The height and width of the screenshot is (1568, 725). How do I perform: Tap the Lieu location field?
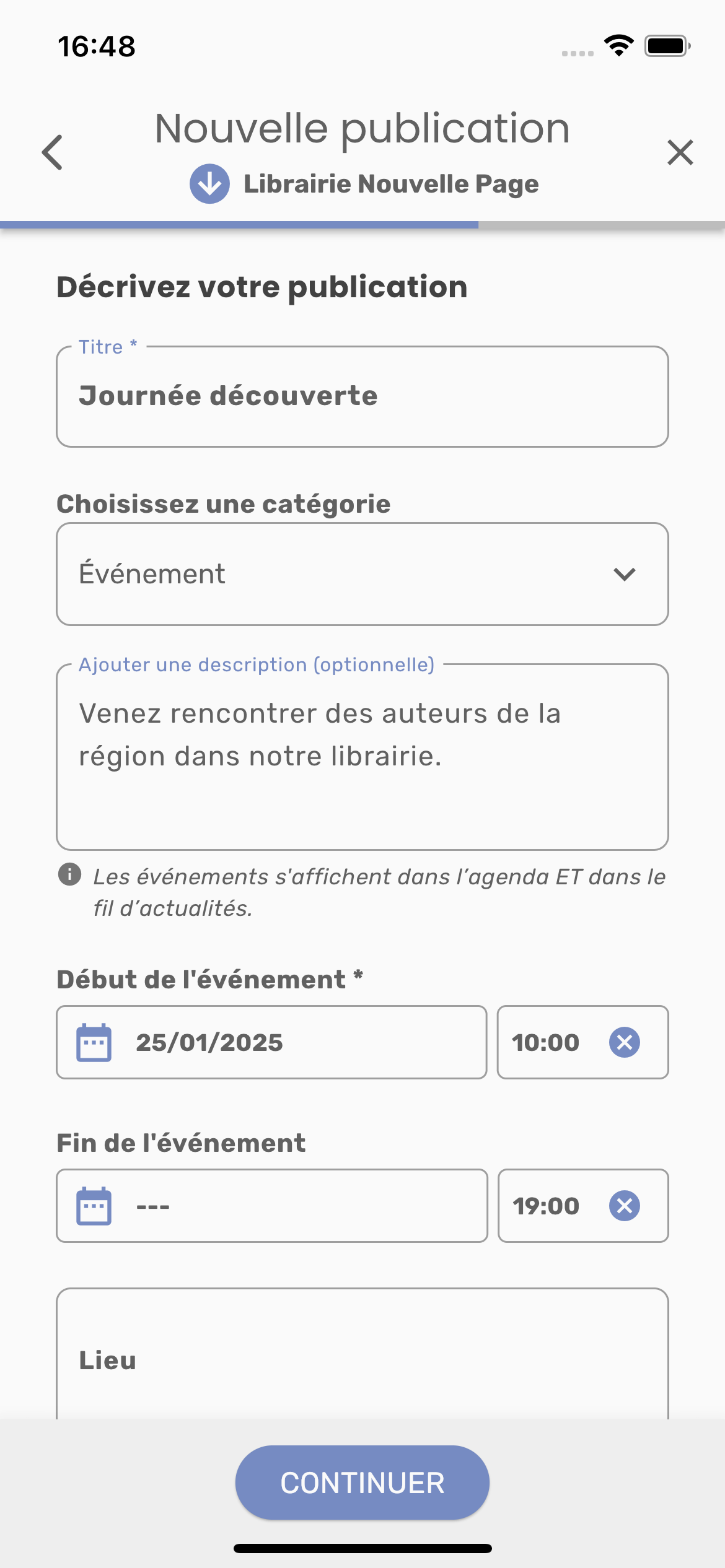[362, 1360]
